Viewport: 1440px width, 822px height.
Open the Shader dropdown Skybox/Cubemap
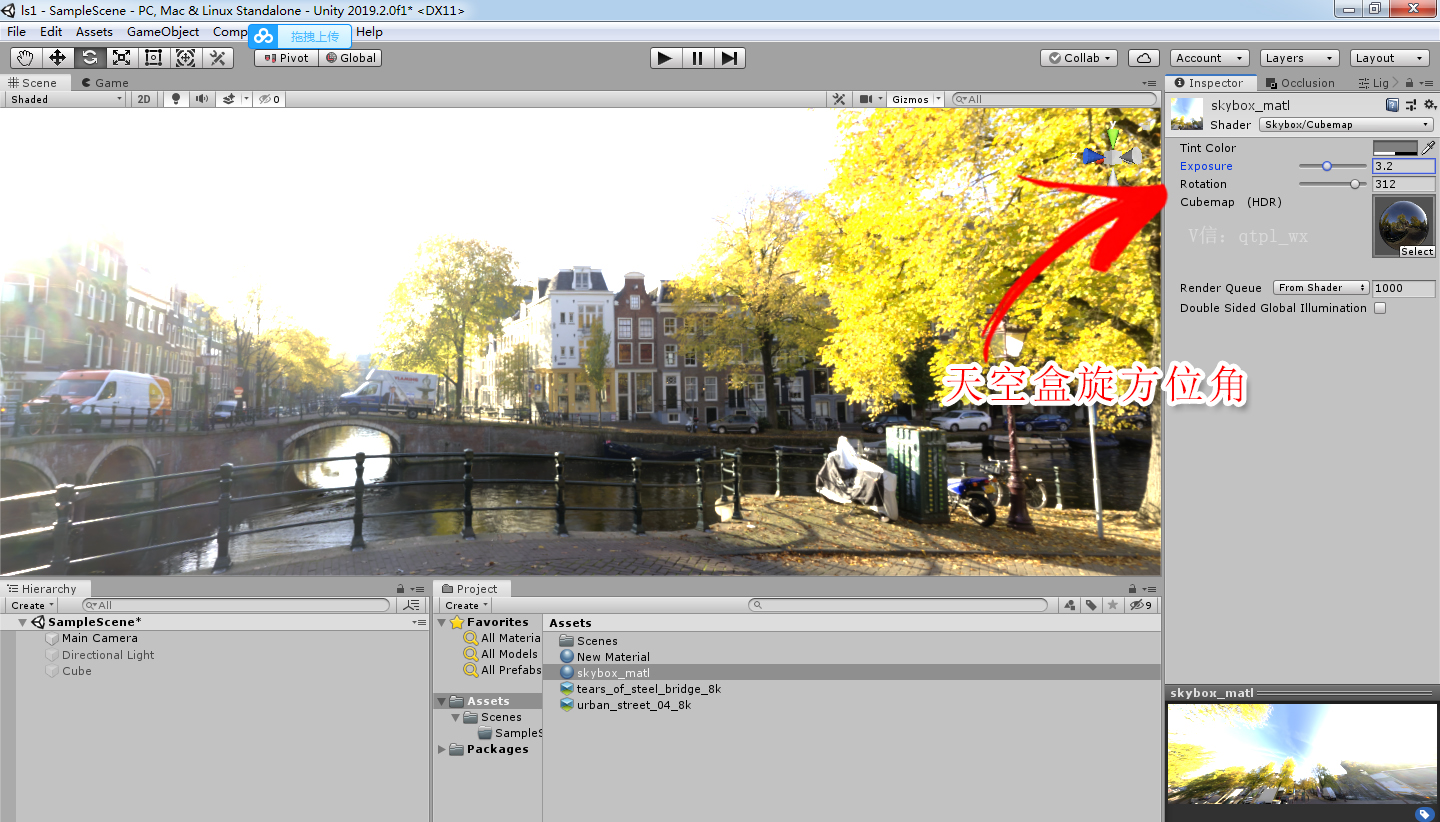1346,125
